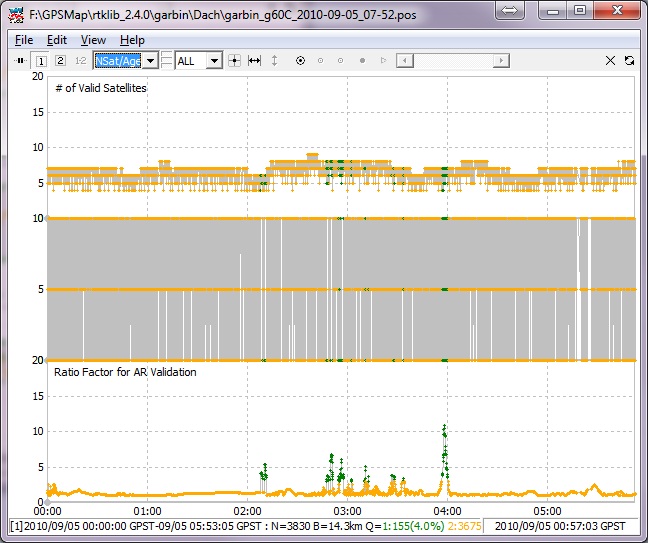648x543 pixels.
Task: Click the play animation triangle icon
Action: click(383, 61)
